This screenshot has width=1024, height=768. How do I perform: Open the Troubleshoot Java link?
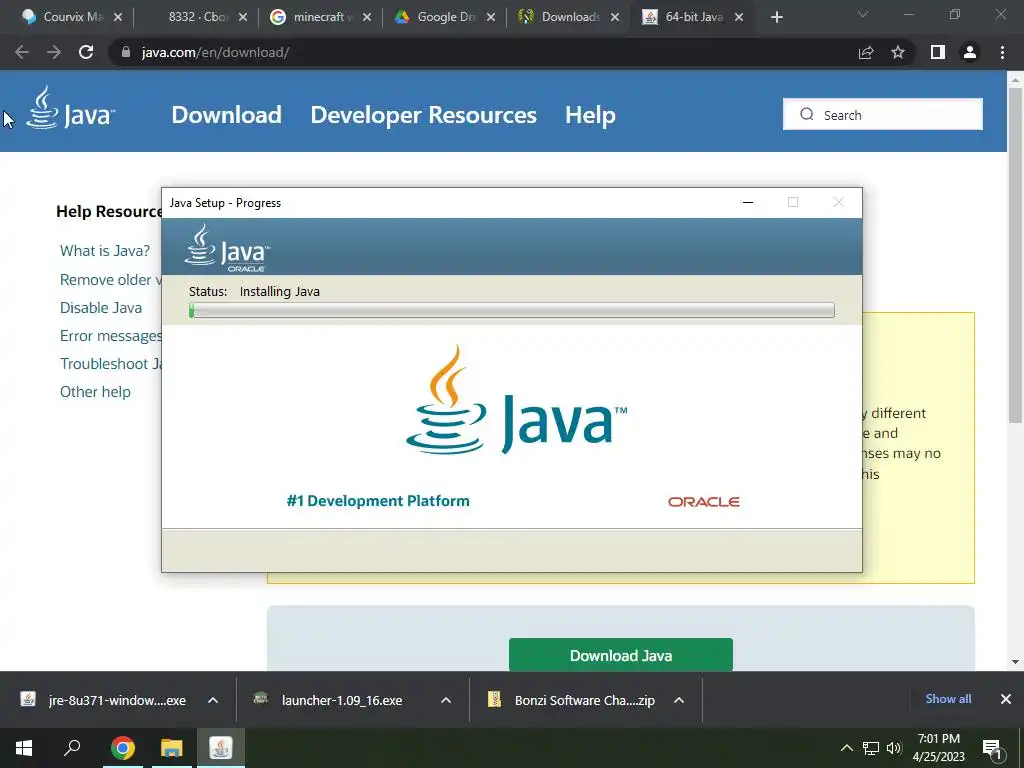click(110, 364)
